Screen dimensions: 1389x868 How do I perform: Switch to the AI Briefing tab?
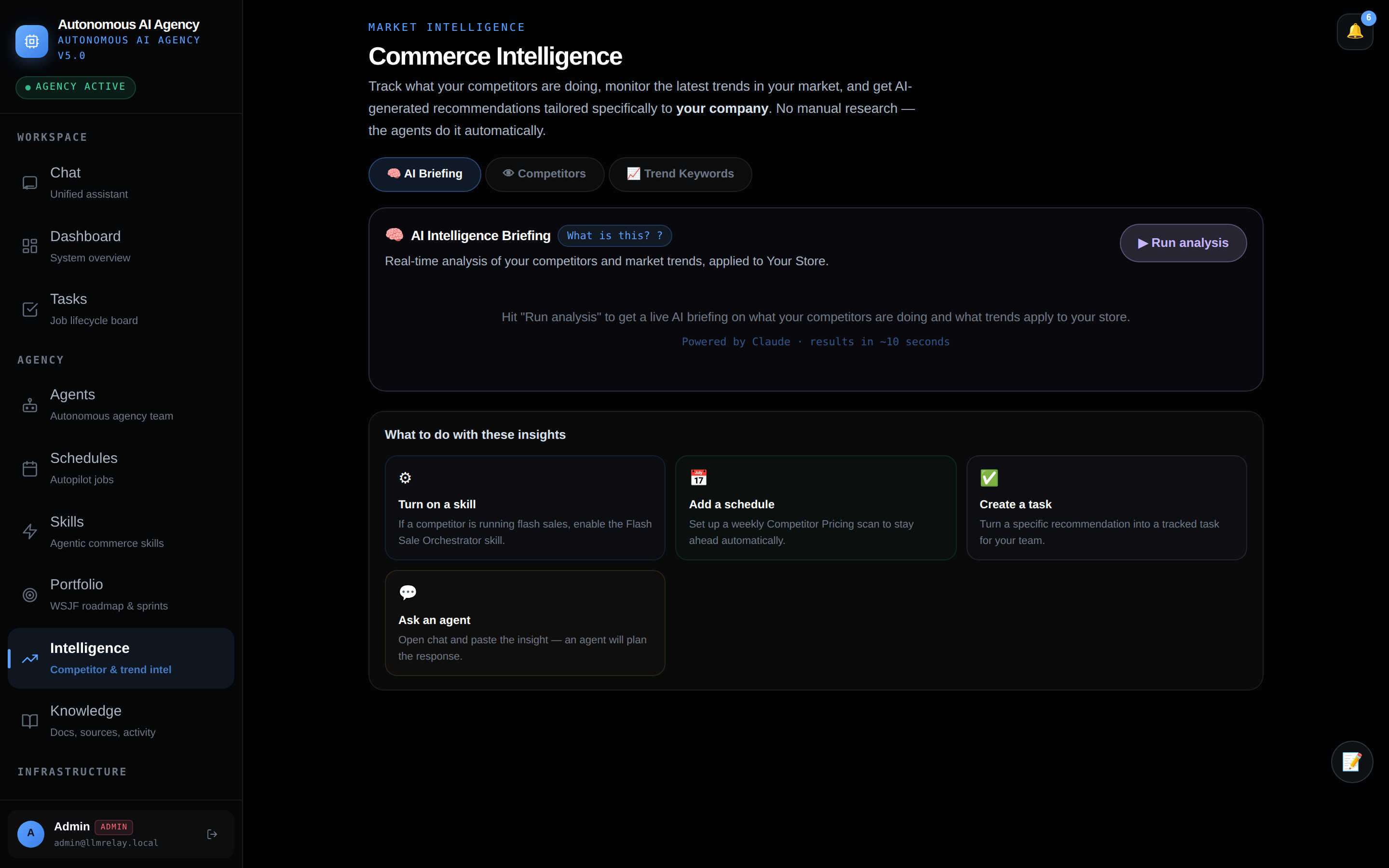click(x=425, y=174)
